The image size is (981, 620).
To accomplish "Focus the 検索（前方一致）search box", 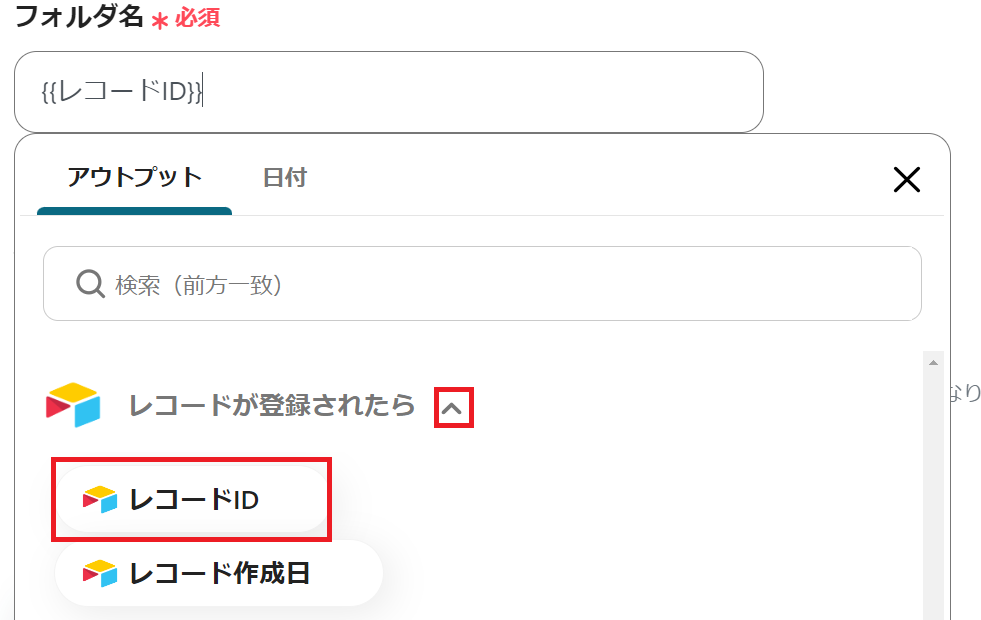I will (500, 285).
